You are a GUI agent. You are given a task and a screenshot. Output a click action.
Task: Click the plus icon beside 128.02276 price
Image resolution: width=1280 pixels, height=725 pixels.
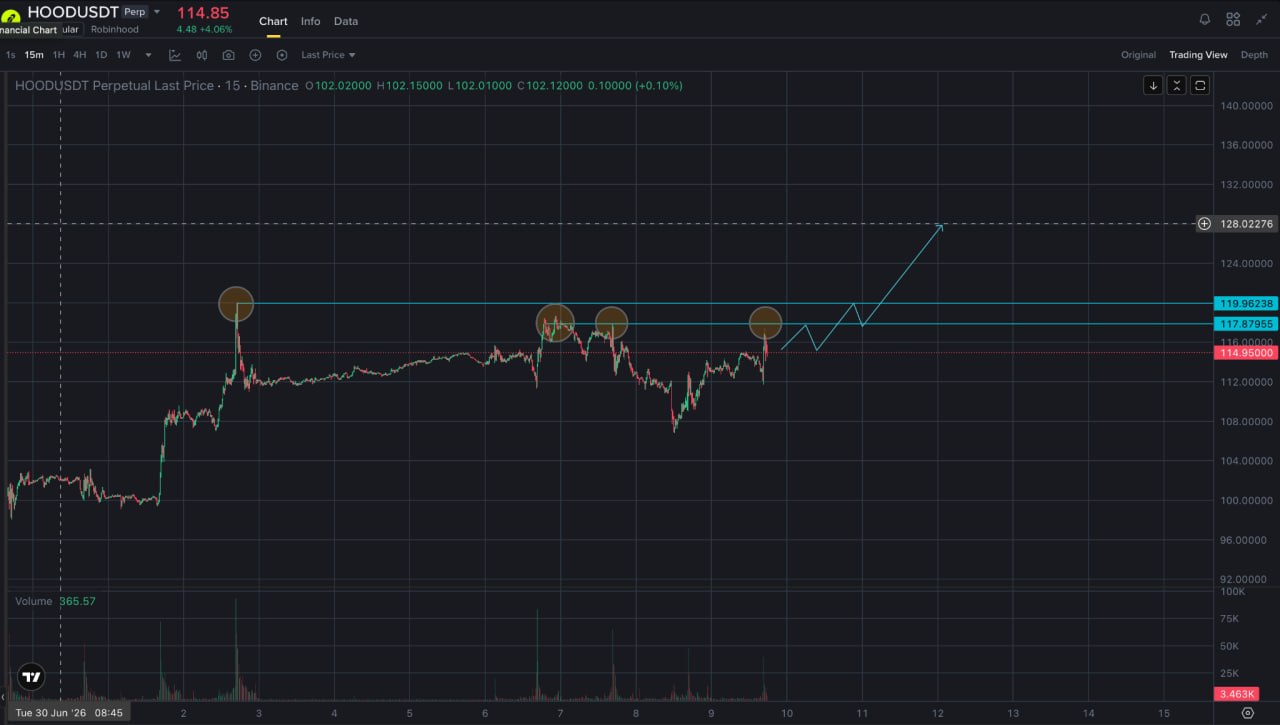click(1204, 224)
